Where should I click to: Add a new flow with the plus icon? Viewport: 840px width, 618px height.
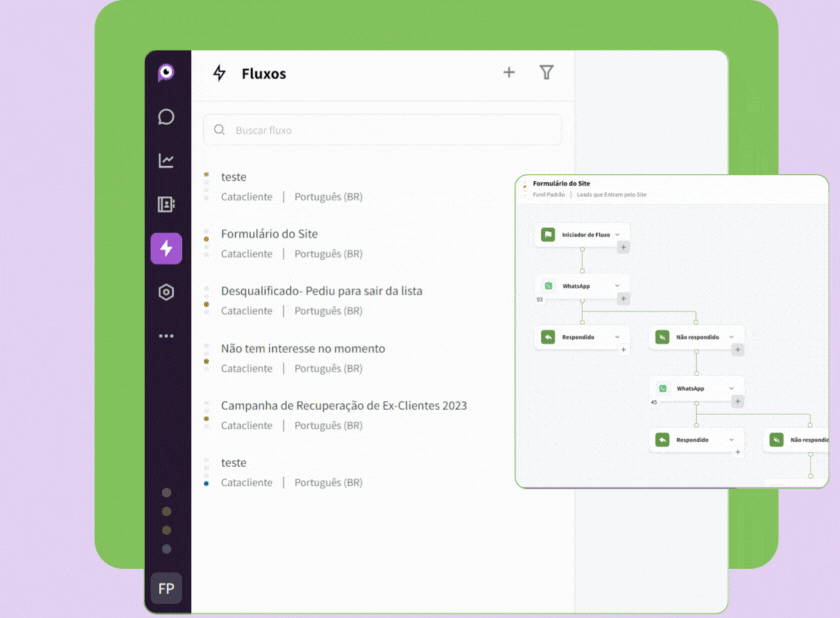click(509, 72)
